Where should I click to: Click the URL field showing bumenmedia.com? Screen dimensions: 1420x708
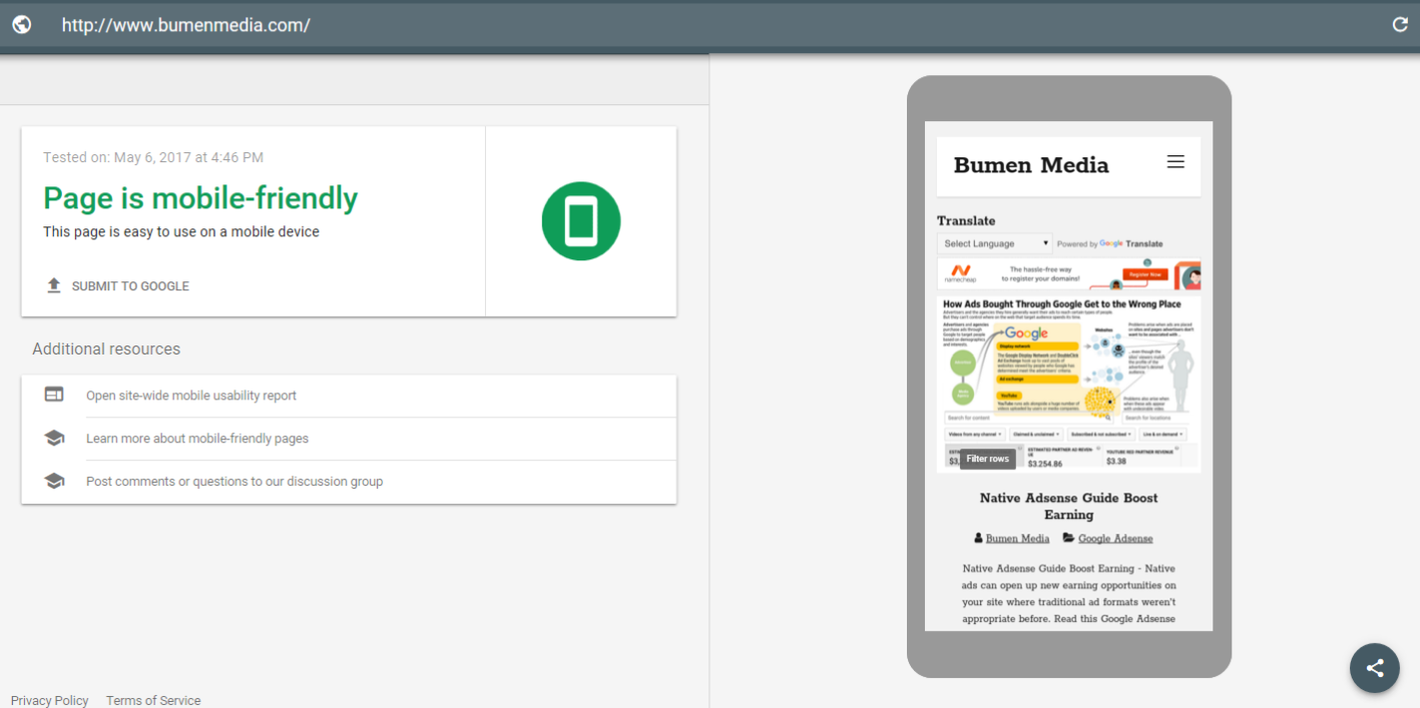pos(186,25)
